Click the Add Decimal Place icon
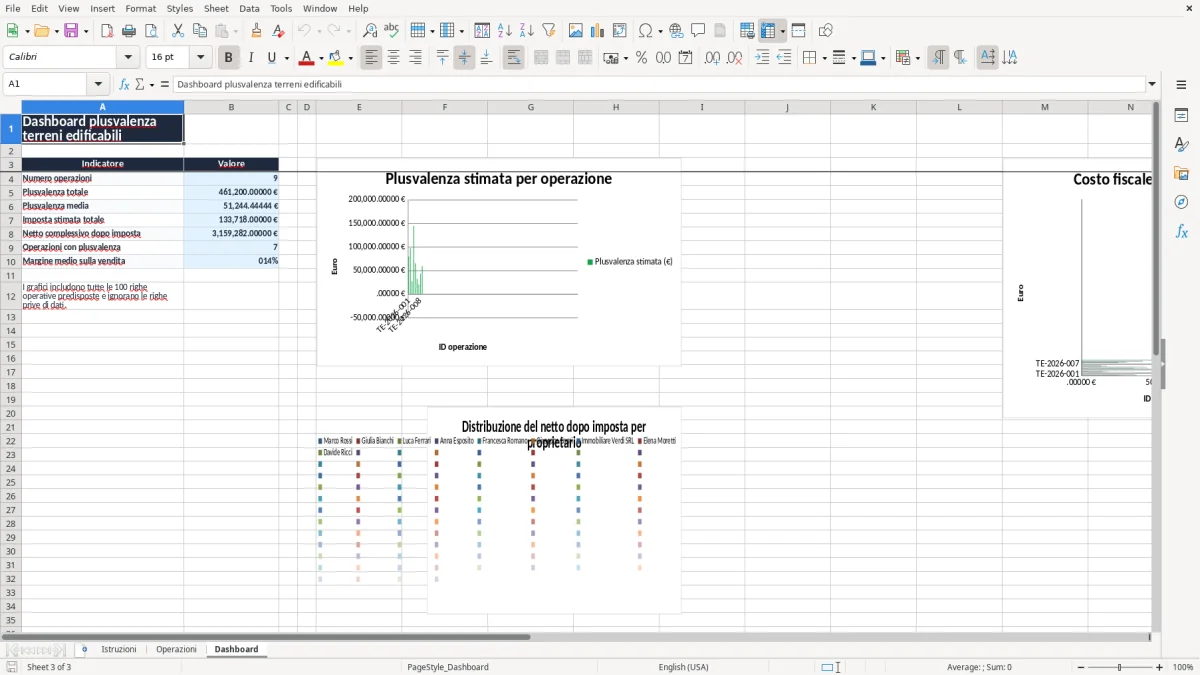The width and height of the screenshot is (1200, 675). pos(713,58)
